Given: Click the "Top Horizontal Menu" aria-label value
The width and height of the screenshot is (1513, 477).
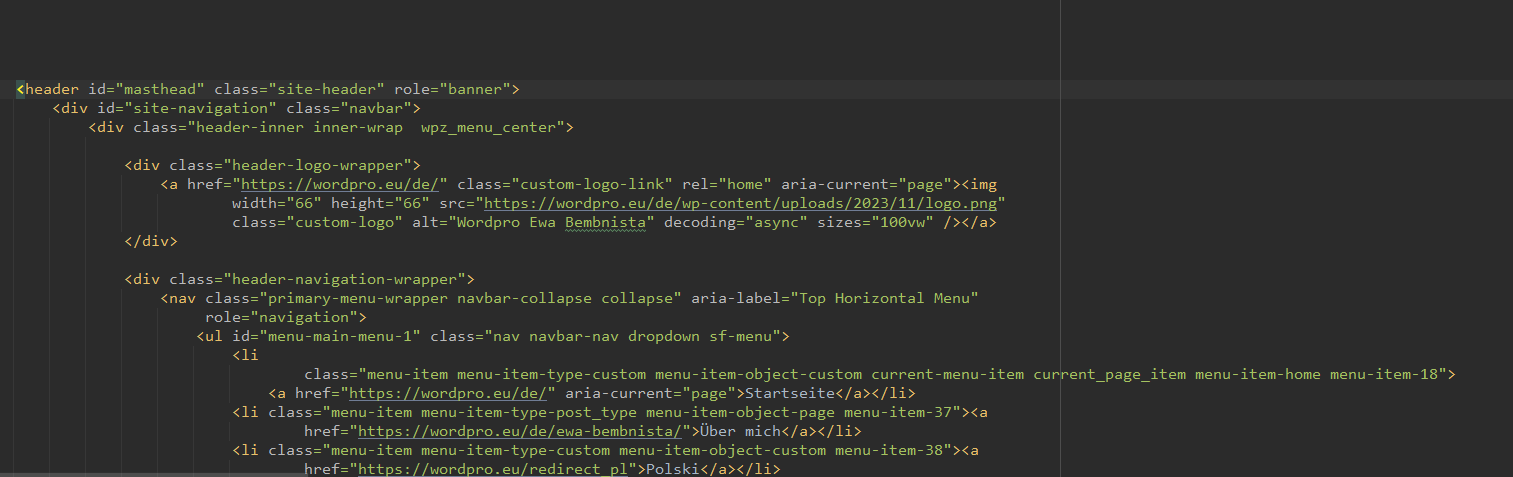Looking at the screenshot, I should tap(884, 298).
